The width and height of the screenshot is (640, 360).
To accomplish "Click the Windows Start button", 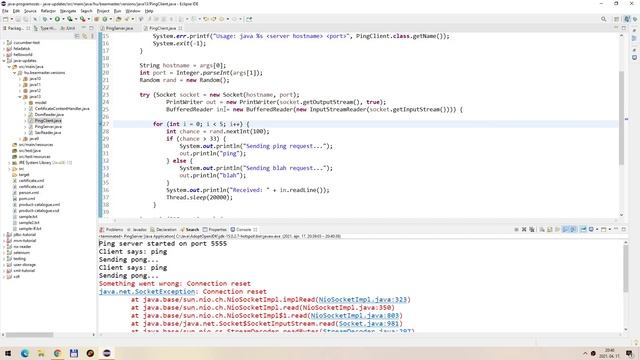I will point(7,353).
